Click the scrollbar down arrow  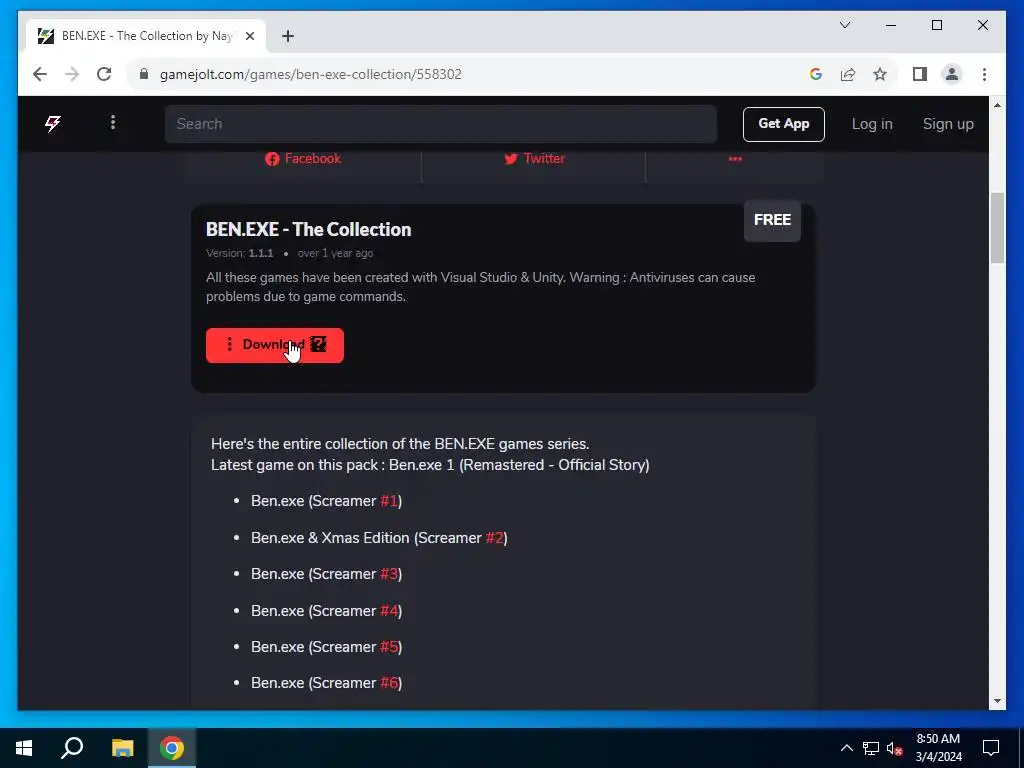click(997, 701)
